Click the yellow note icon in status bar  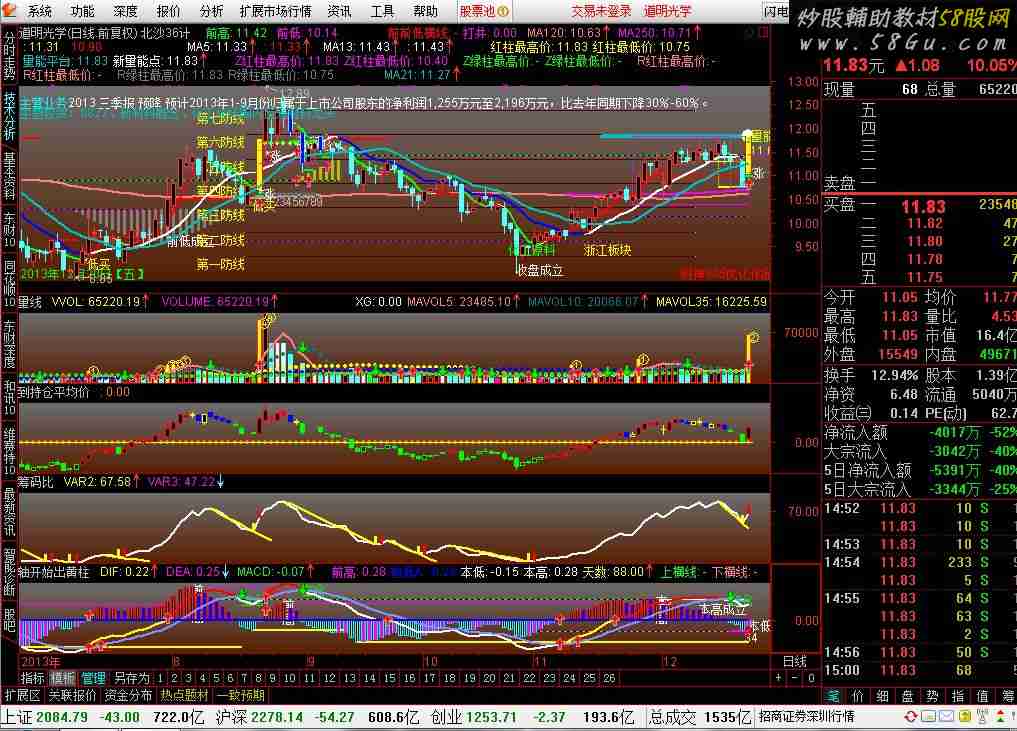pos(964,717)
